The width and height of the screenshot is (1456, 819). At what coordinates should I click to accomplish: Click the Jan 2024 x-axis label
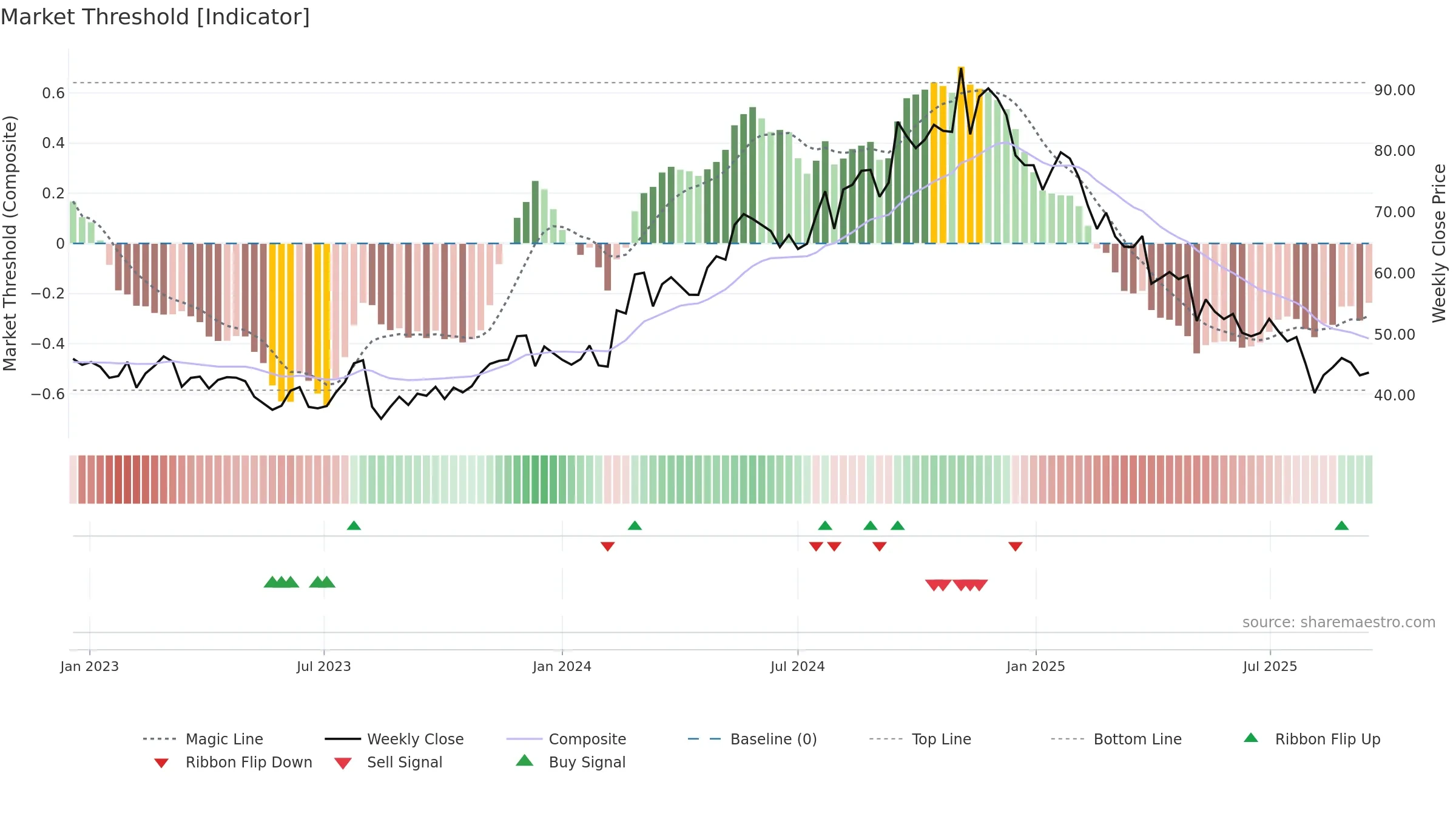[x=562, y=666]
